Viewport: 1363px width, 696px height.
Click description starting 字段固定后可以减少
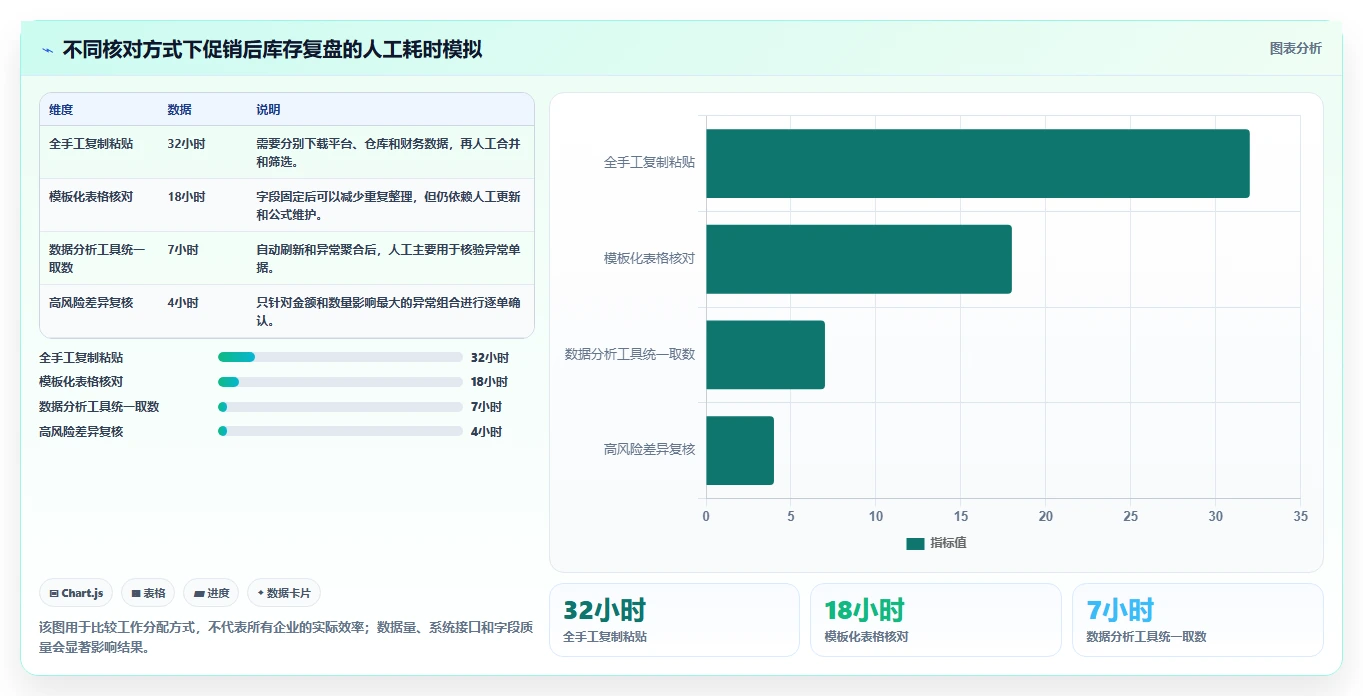pyautogui.click(x=389, y=206)
